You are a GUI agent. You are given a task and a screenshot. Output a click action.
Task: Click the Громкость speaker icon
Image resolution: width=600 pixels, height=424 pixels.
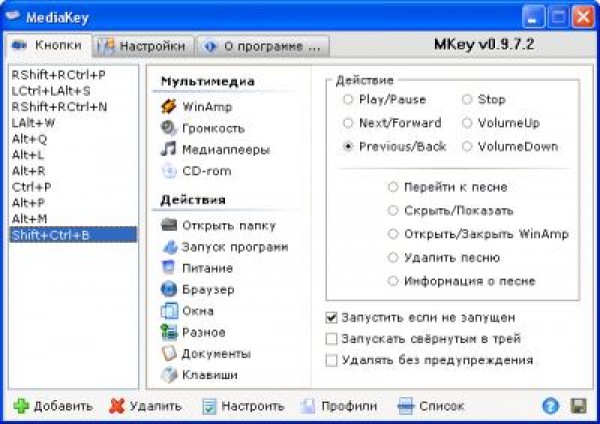(169, 128)
